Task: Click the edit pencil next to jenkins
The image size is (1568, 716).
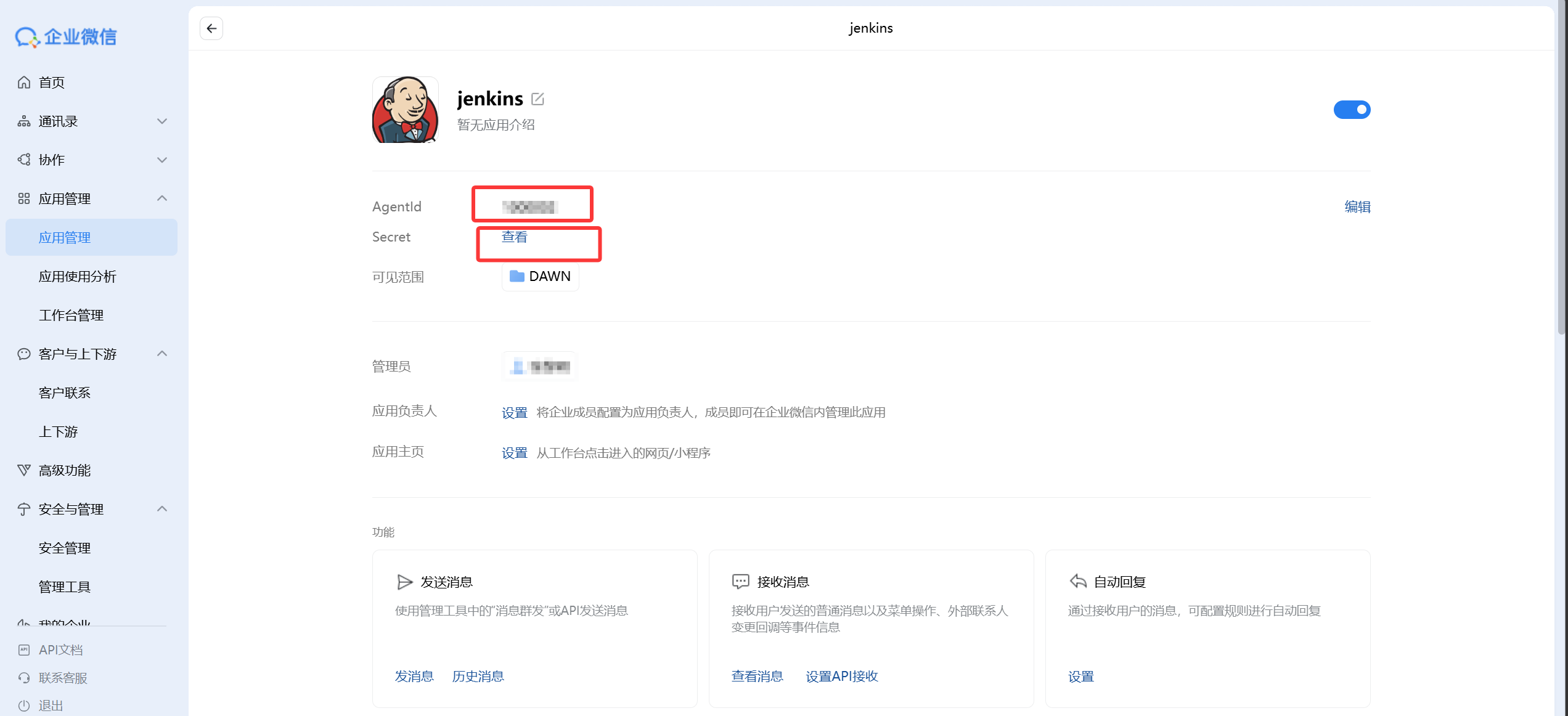Action: [x=537, y=99]
